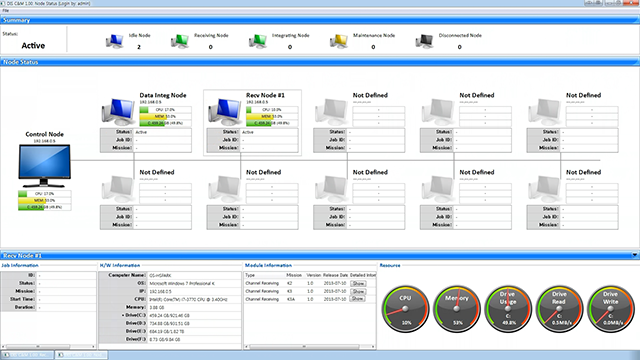This screenshot has width=640, height=360.
Task: Select the Control Node monitor icon
Action: (44, 166)
